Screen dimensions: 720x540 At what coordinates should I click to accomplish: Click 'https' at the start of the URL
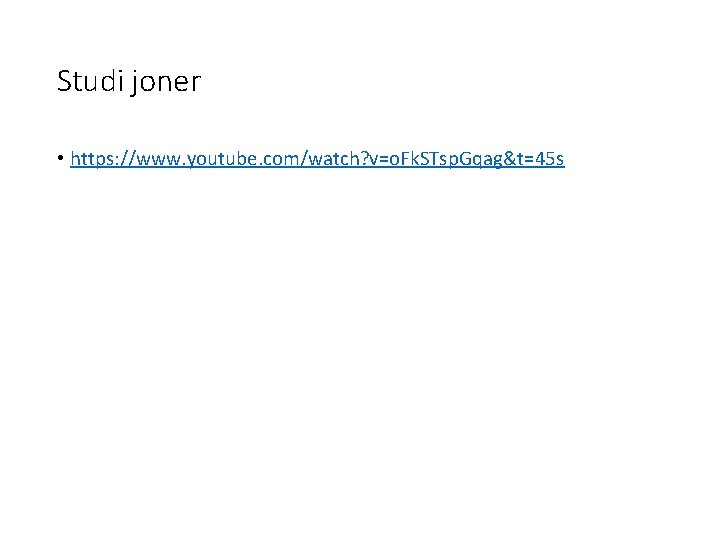pos(92,159)
